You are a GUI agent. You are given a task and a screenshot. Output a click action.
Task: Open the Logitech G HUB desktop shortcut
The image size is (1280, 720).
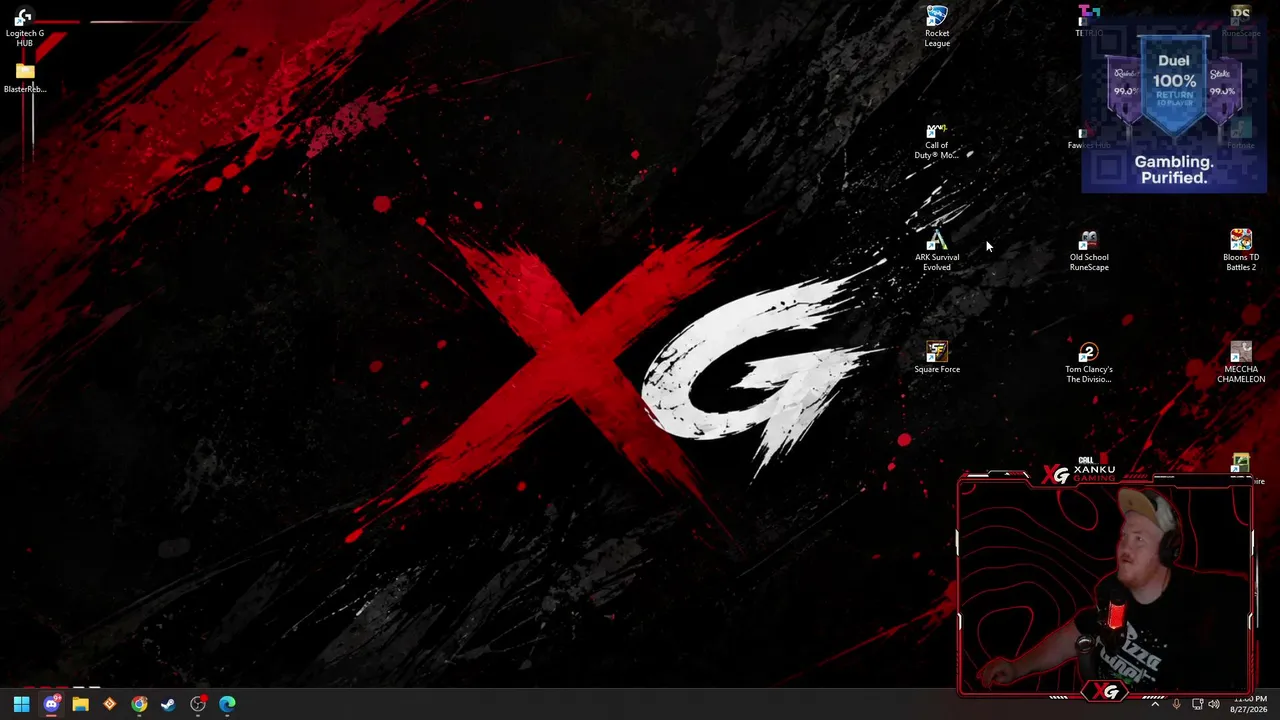click(24, 27)
